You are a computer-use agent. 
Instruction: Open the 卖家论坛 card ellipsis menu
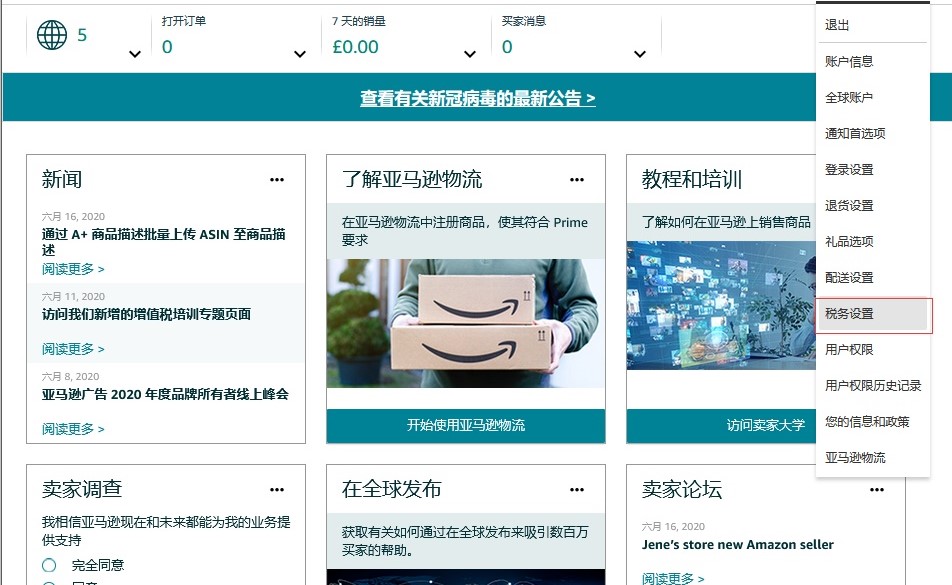coord(877,490)
